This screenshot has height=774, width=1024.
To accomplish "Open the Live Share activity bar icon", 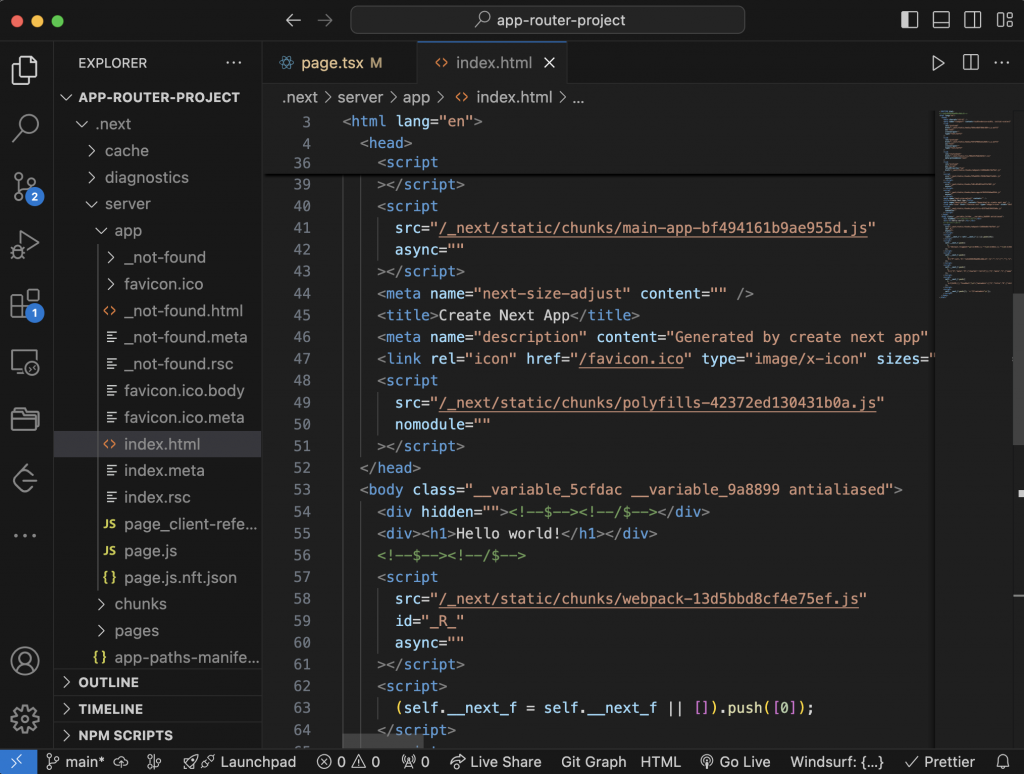I will click(25, 478).
